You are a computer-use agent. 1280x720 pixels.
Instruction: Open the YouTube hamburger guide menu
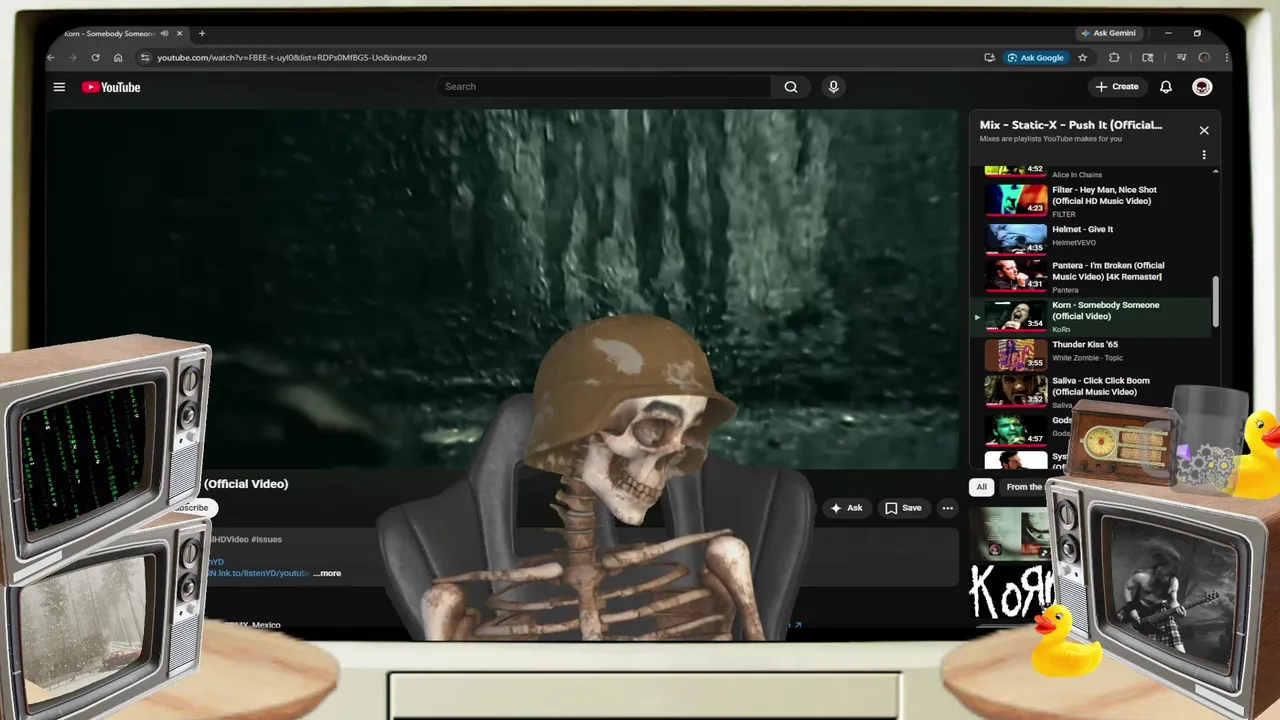(x=59, y=87)
